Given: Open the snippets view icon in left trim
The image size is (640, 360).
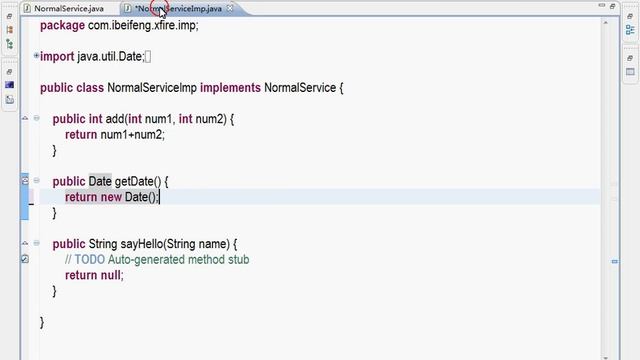Looking at the screenshot, I should (9, 100).
